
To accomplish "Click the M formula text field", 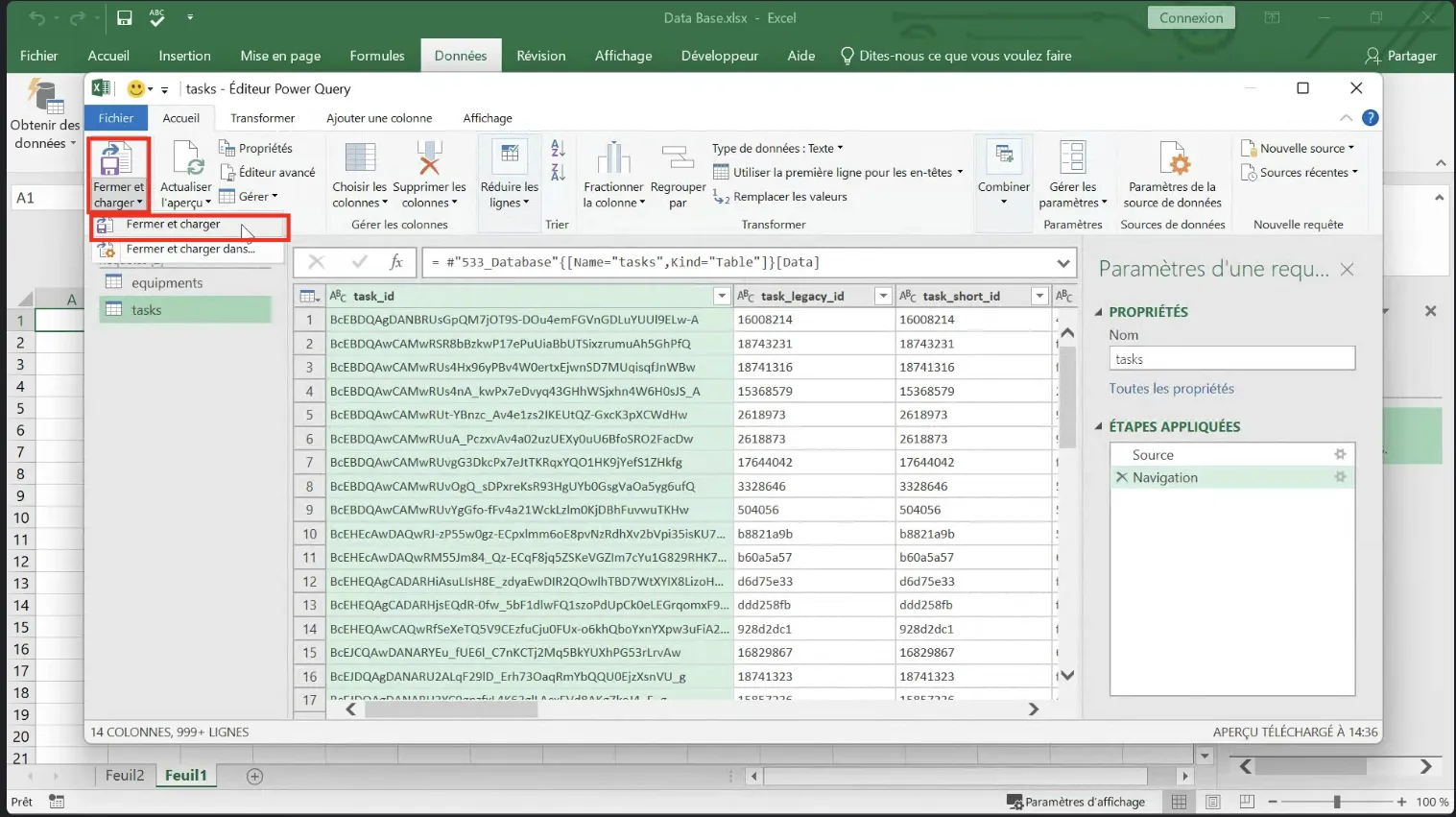I will coord(737,262).
